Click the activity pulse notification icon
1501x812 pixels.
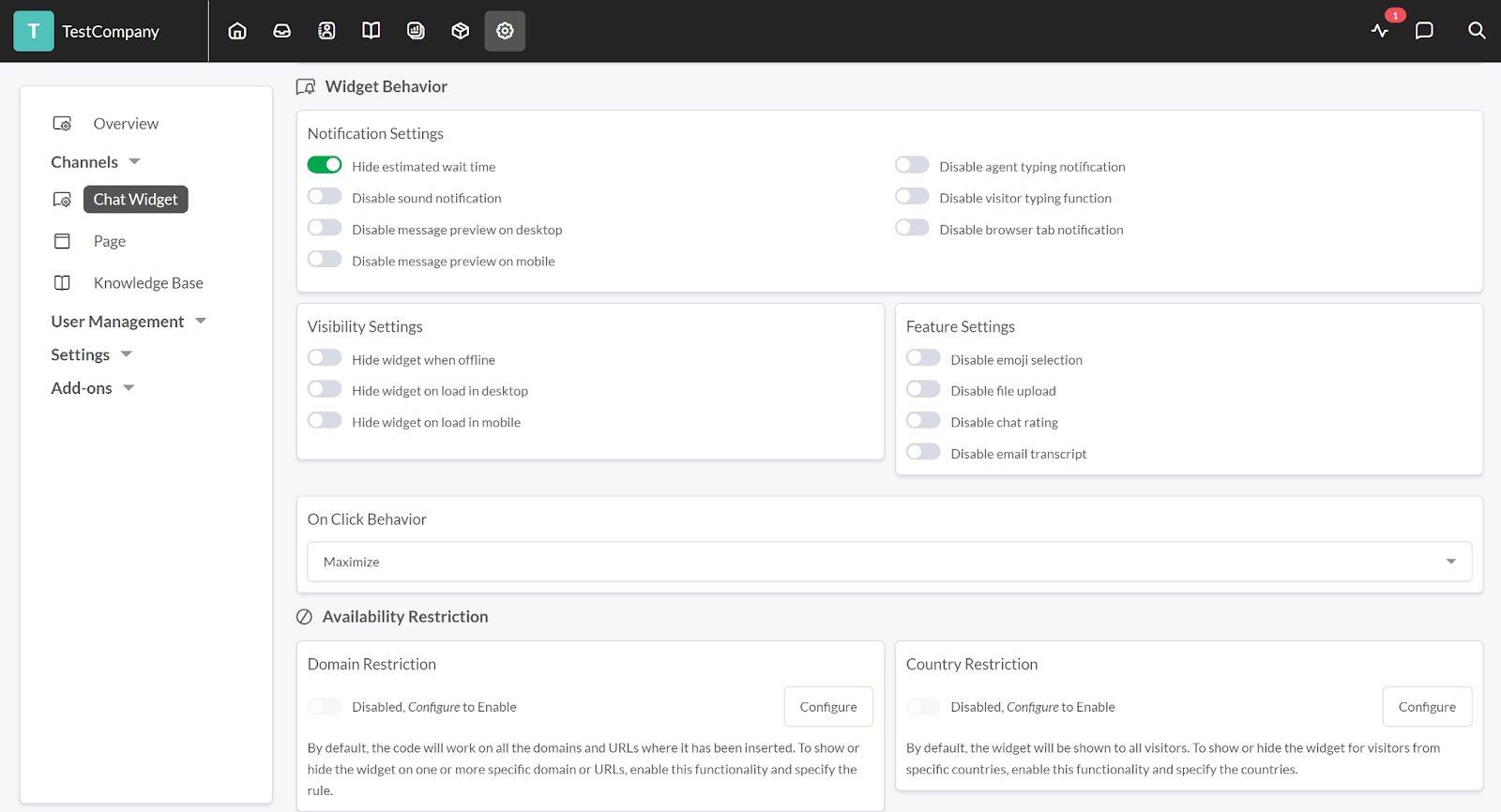[x=1379, y=31]
